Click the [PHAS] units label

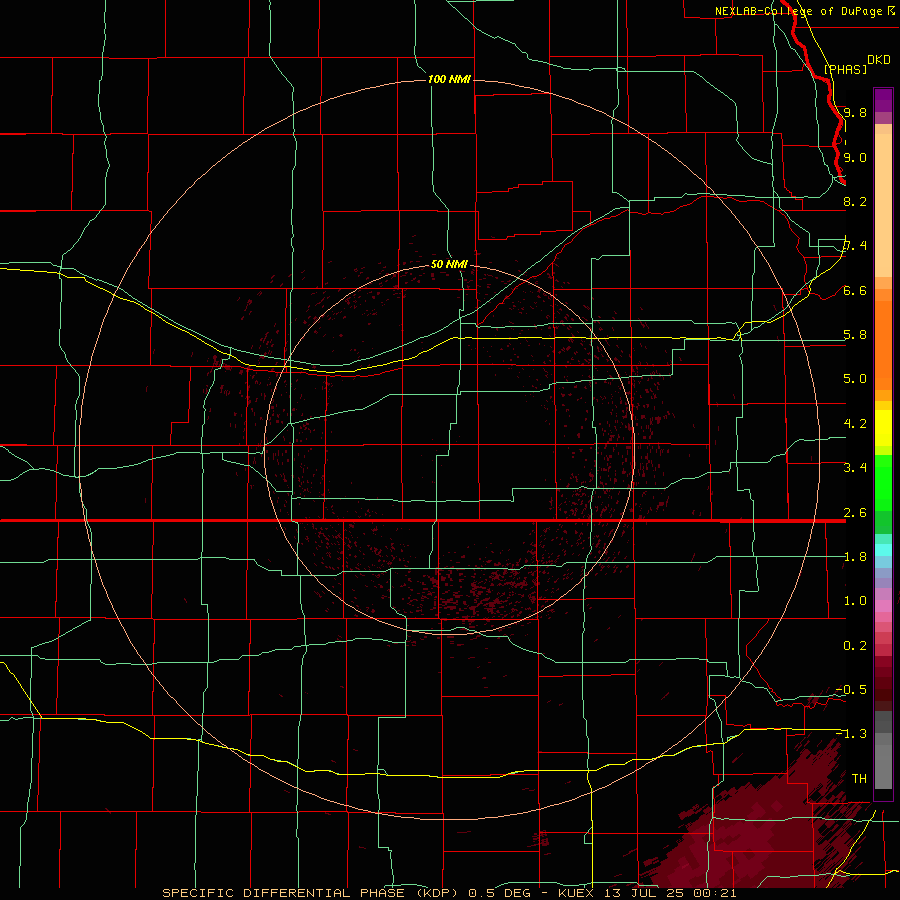pos(845,69)
